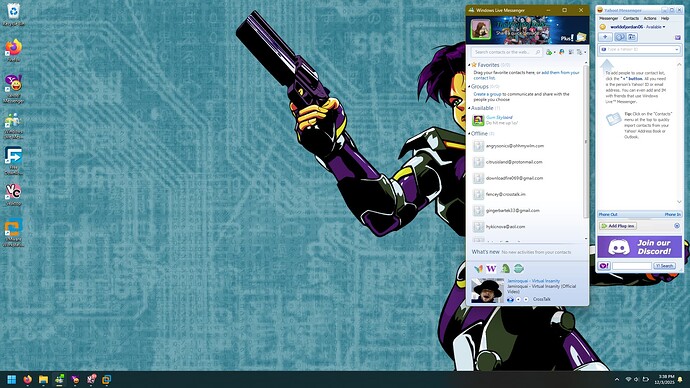
Task: Click the green dragon tab icon
Action: (505, 268)
